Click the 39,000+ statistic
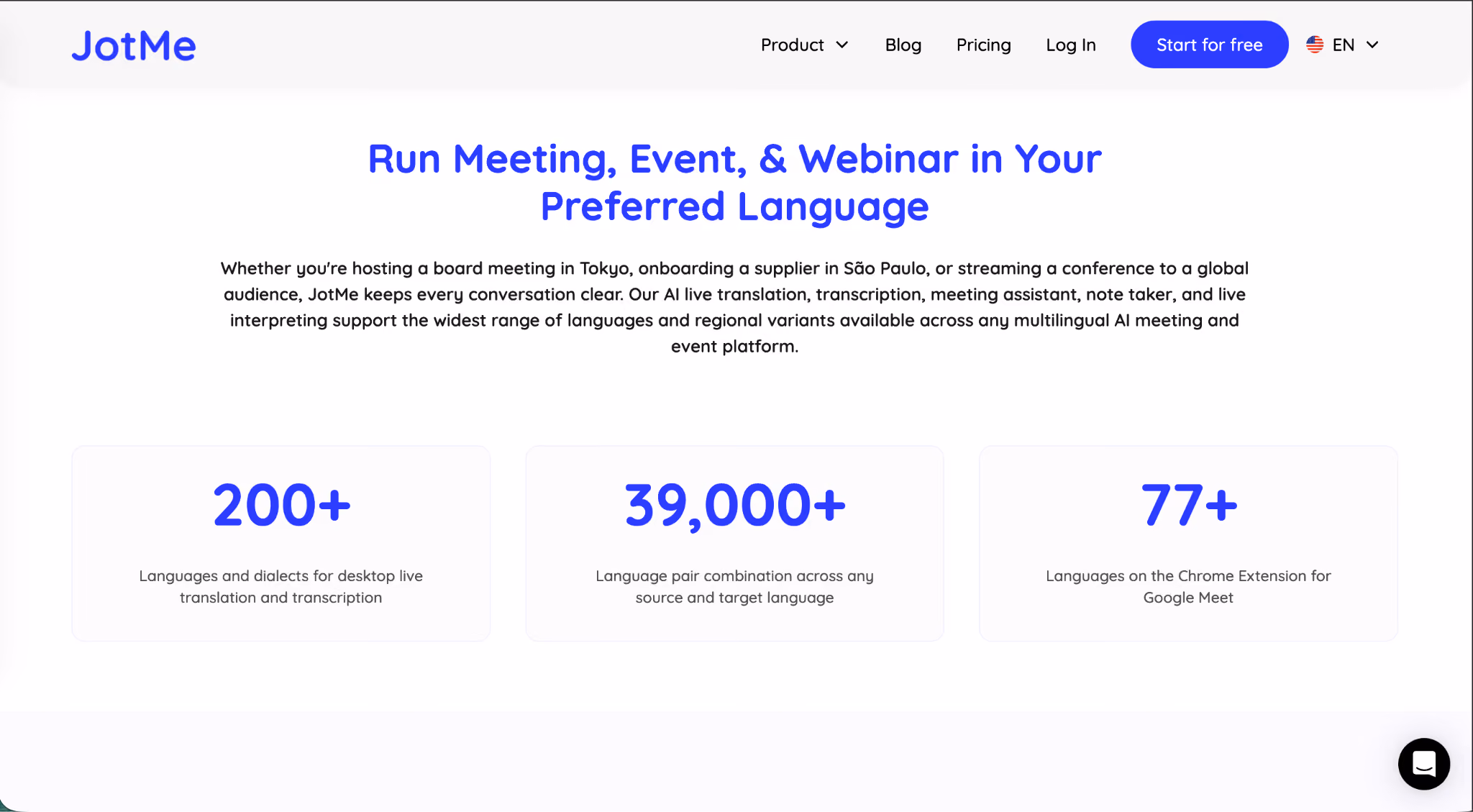Viewport: 1473px width, 812px height. pos(735,506)
